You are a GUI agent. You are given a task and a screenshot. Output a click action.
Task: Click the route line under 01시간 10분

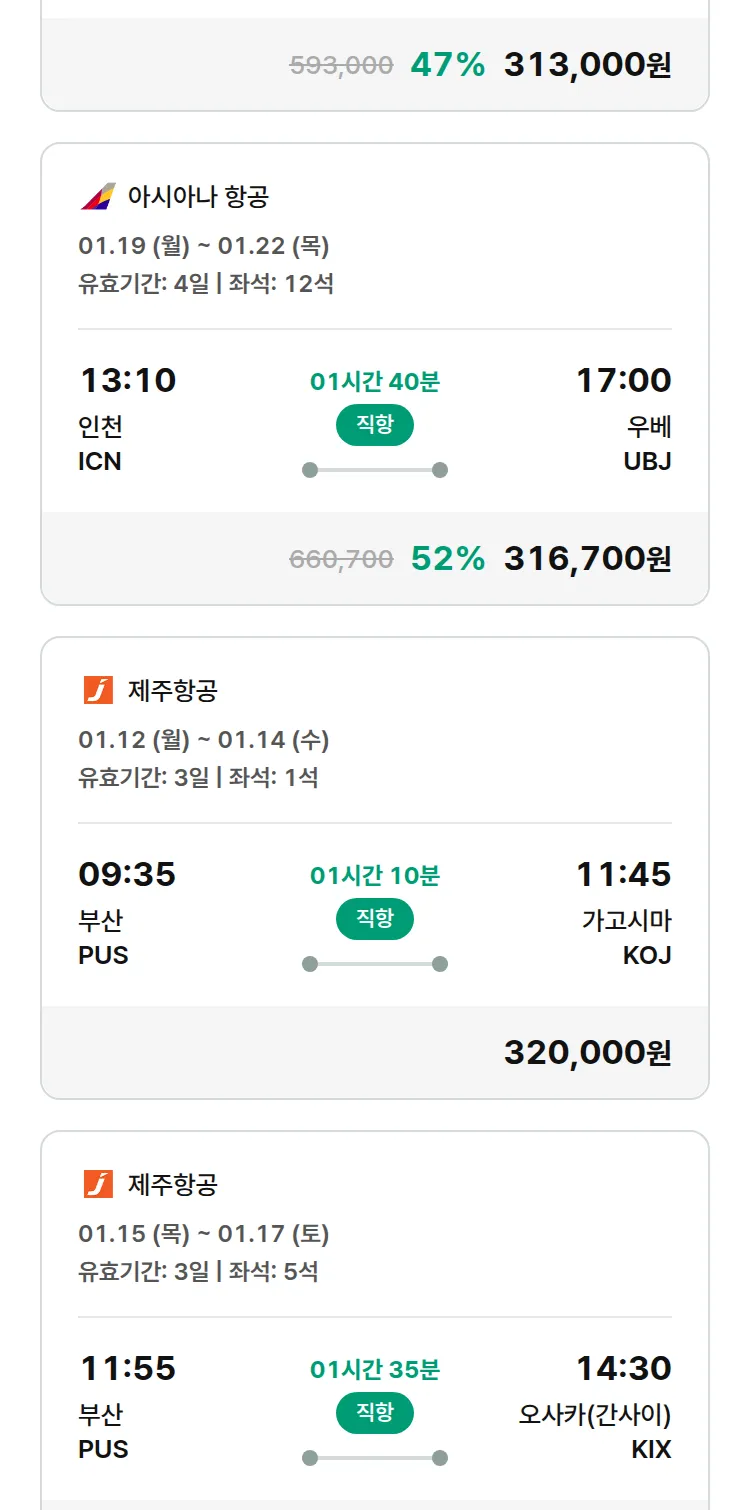(375, 964)
